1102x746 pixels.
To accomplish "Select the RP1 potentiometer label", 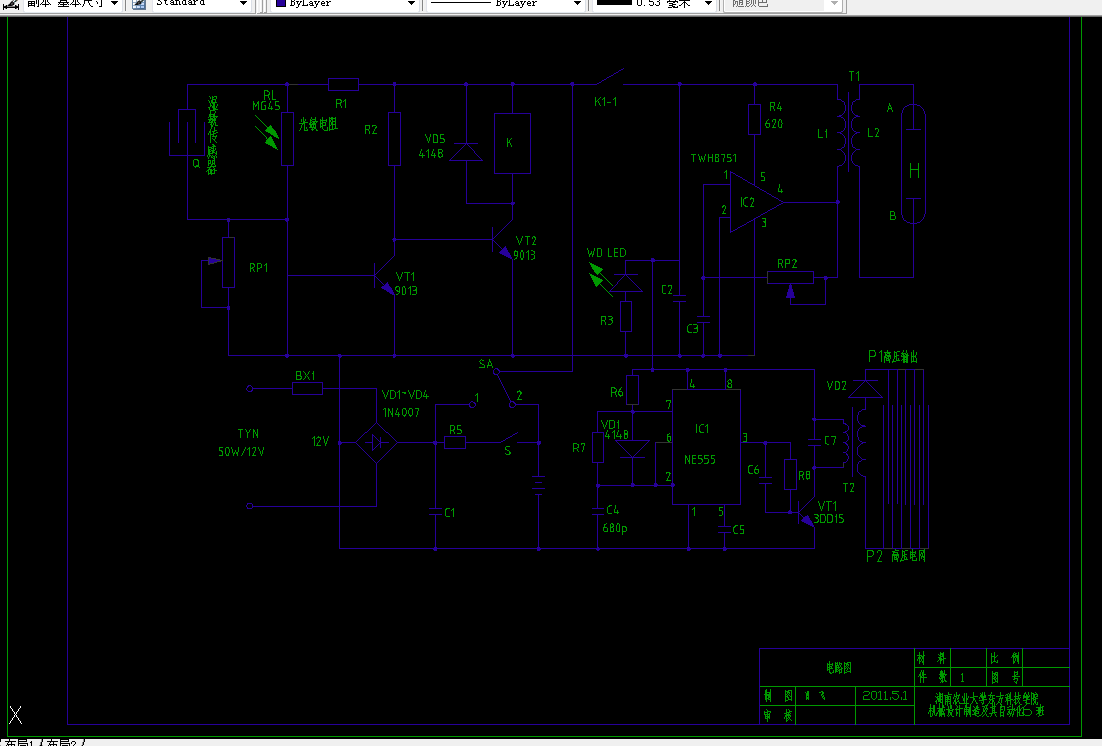I will point(259,268).
